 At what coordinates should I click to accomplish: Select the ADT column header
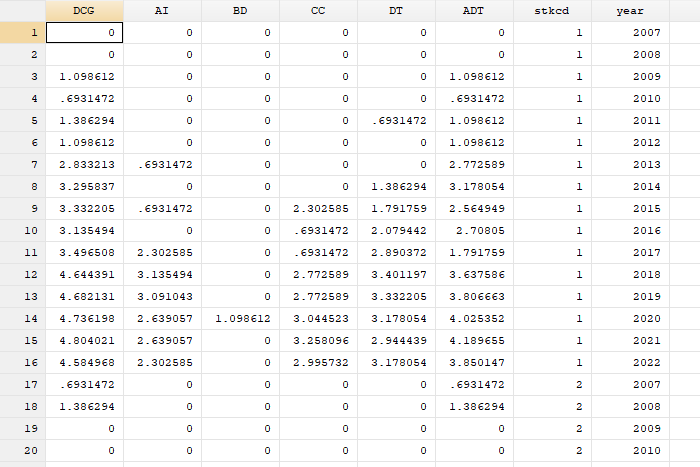(474, 10)
